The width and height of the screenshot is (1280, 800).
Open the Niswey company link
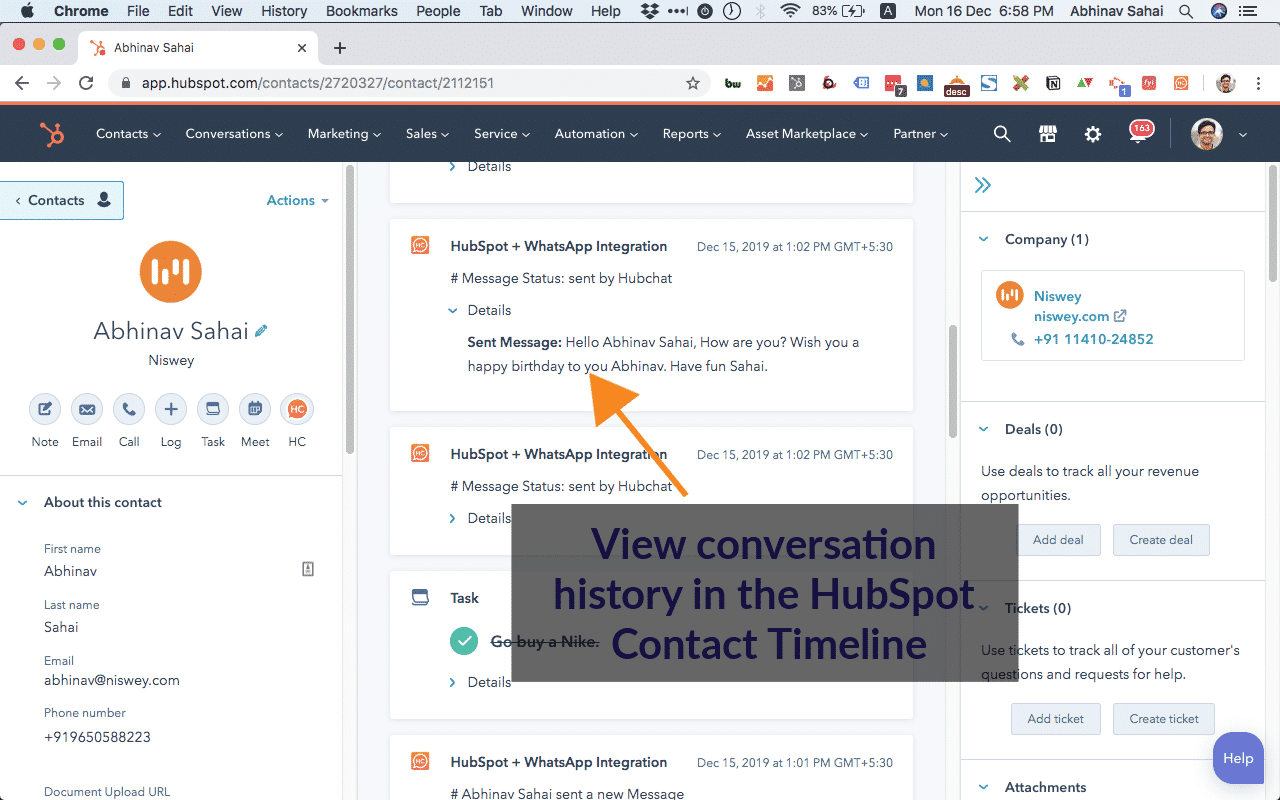[1058, 296]
